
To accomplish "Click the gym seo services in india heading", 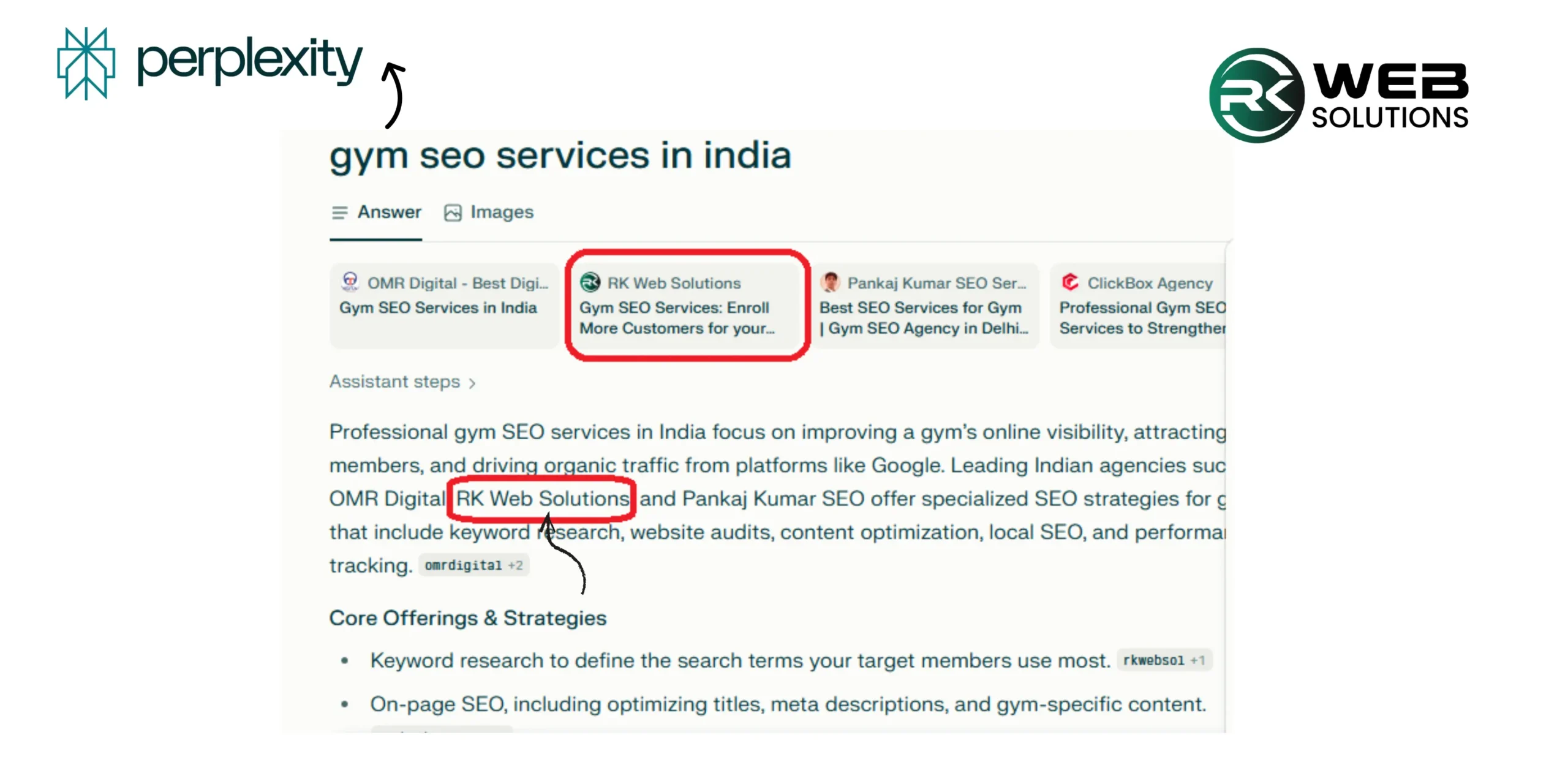I will tap(560, 156).
